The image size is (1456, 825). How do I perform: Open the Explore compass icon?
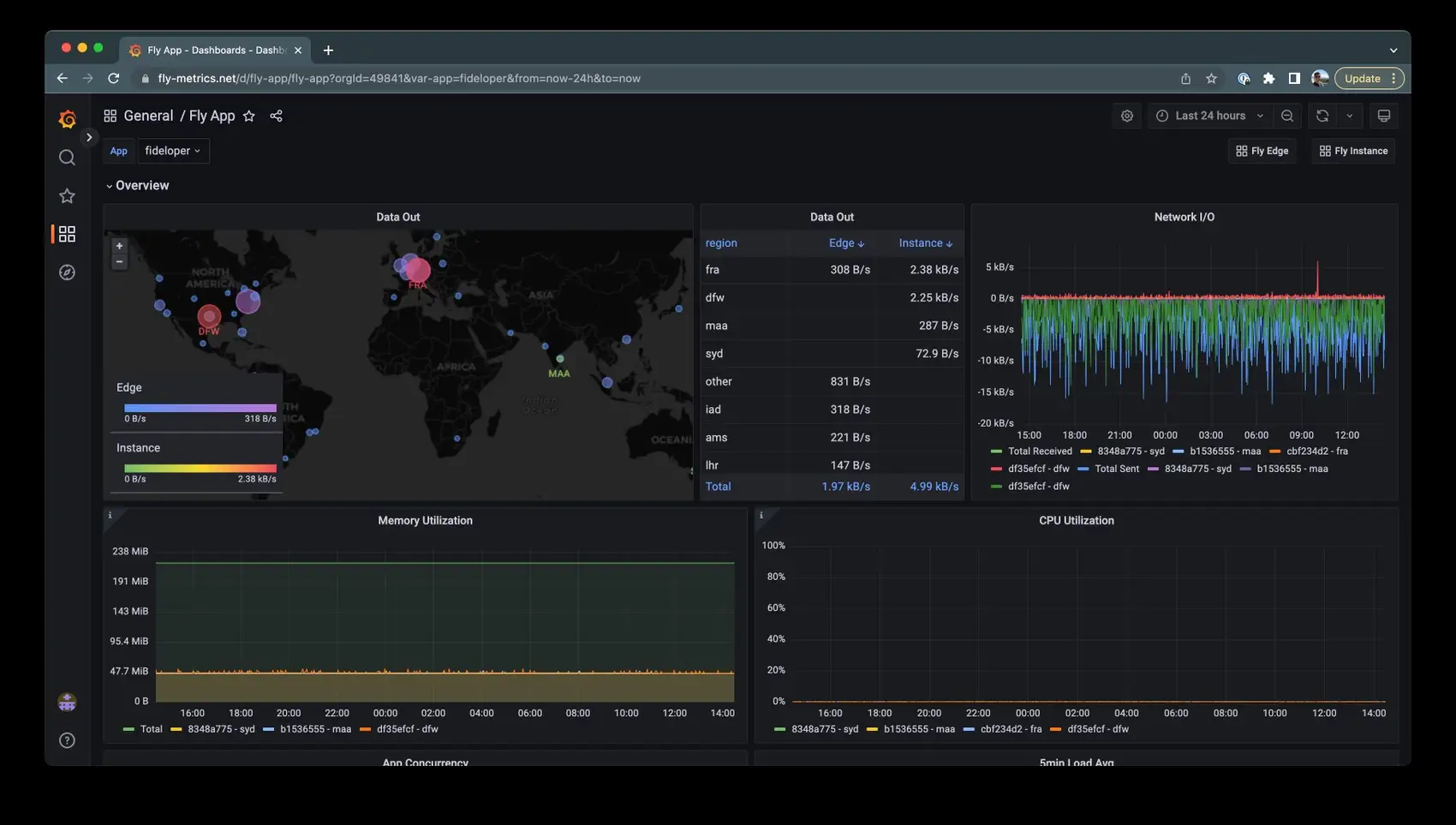click(x=67, y=272)
